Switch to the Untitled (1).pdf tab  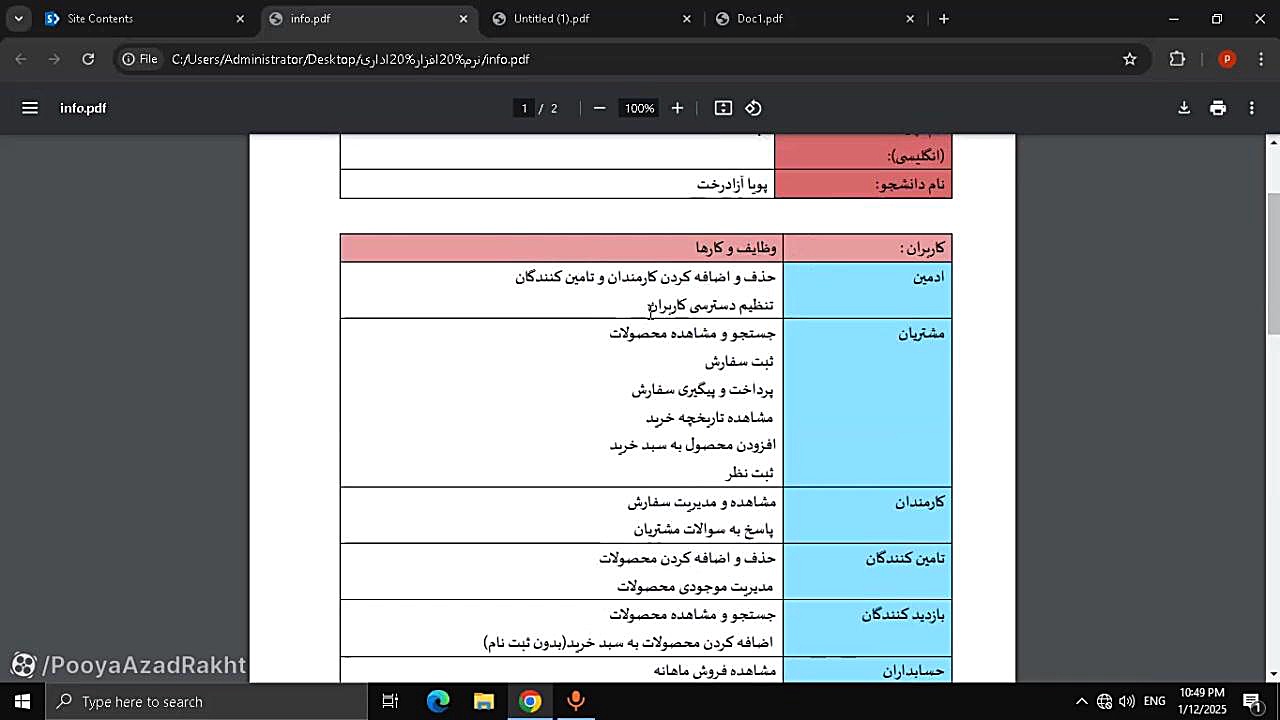point(592,18)
